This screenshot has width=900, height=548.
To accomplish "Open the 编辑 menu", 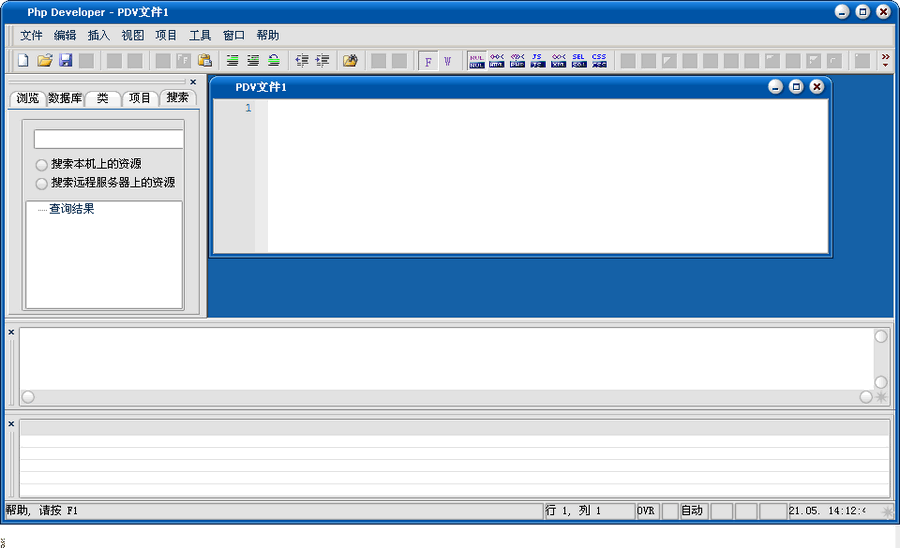I will click(x=65, y=36).
